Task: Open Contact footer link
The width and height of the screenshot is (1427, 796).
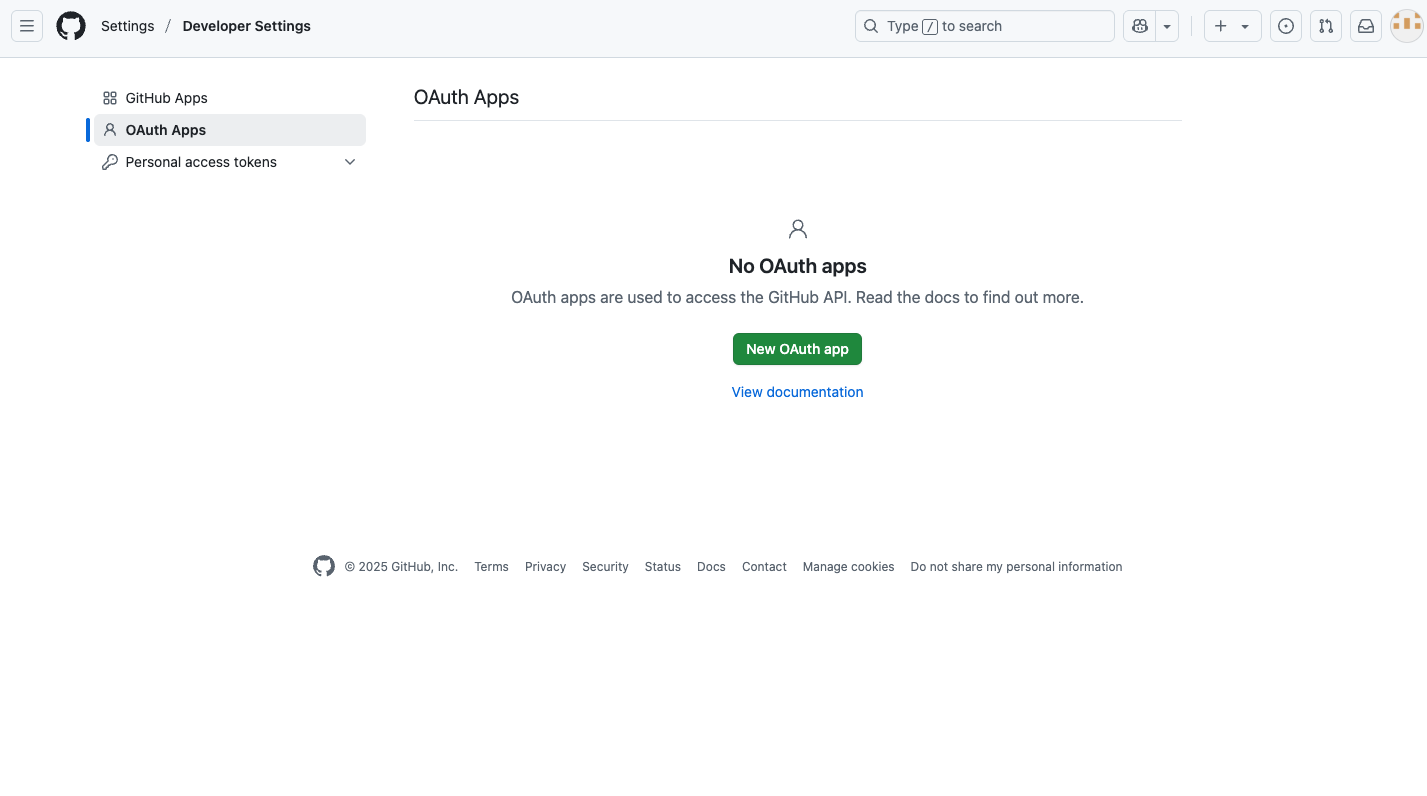Action: pos(764,567)
